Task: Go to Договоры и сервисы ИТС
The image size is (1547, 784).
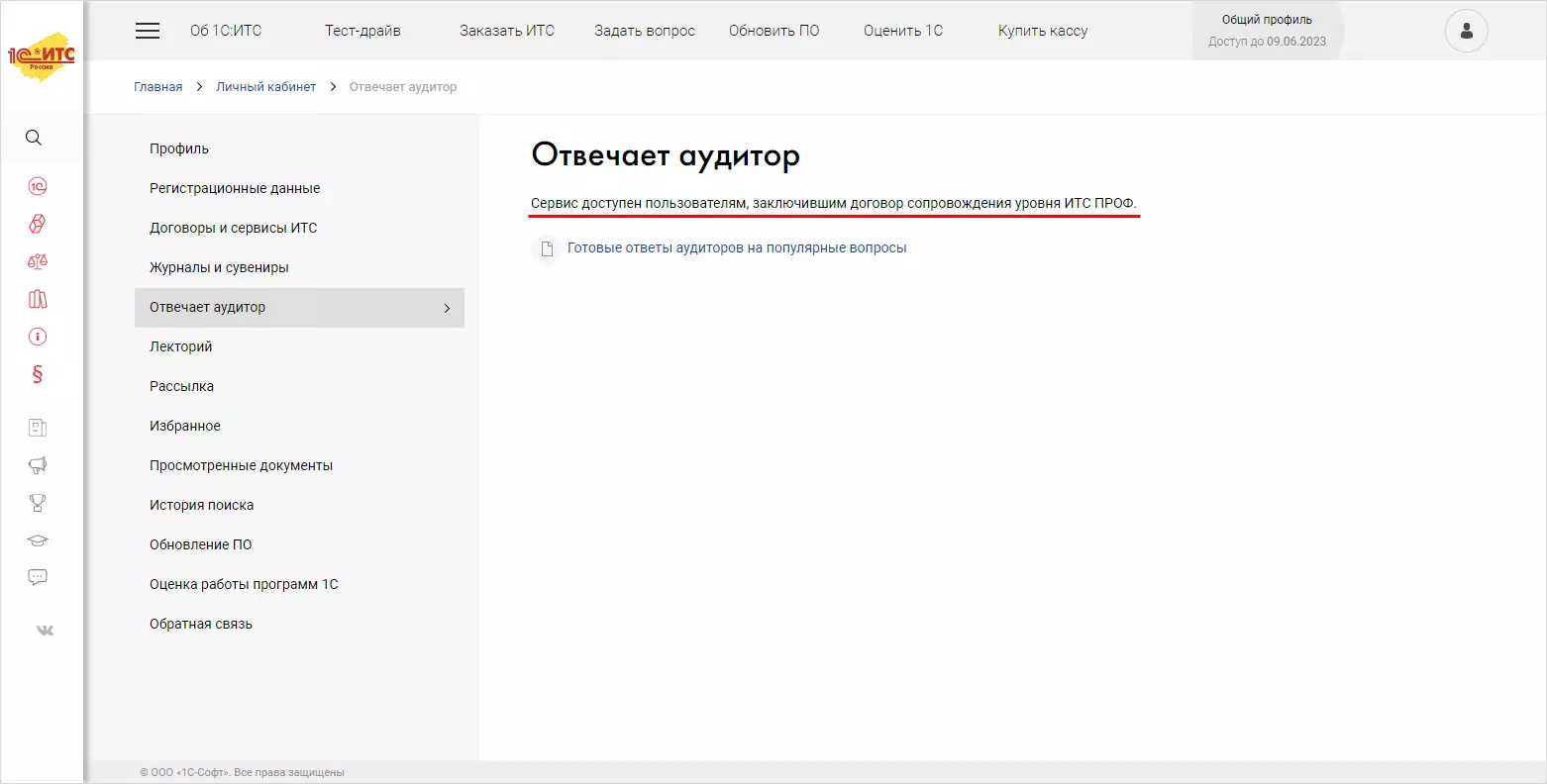Action: pyautogui.click(x=234, y=228)
